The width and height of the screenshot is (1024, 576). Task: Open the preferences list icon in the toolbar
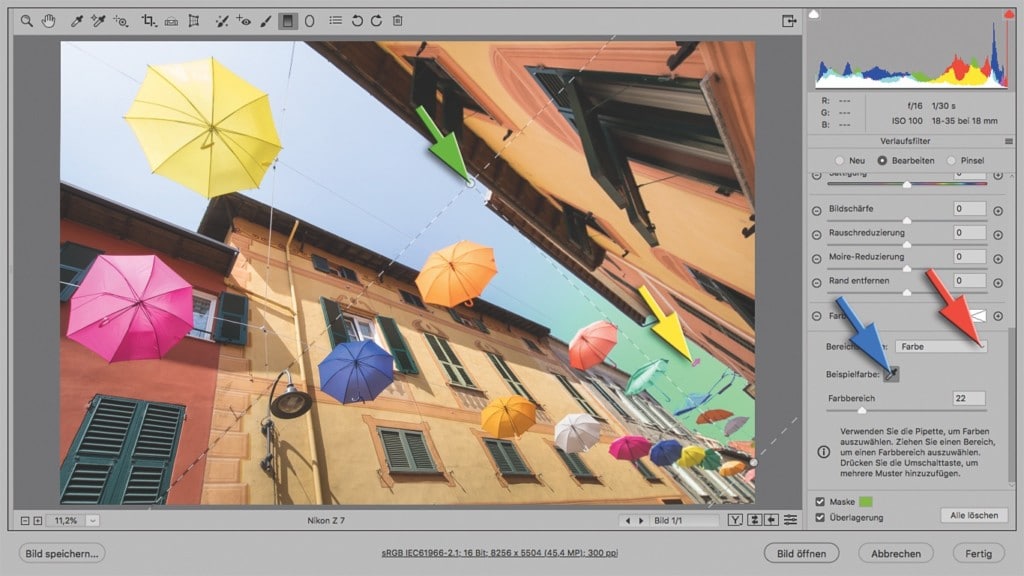pyautogui.click(x=336, y=20)
